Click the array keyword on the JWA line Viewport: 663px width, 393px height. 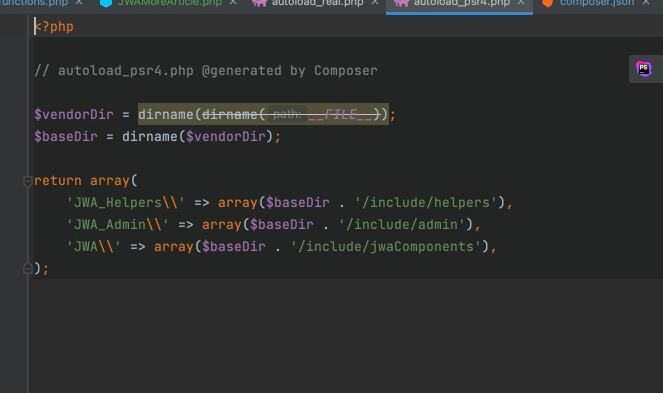pyautogui.click(x=173, y=247)
